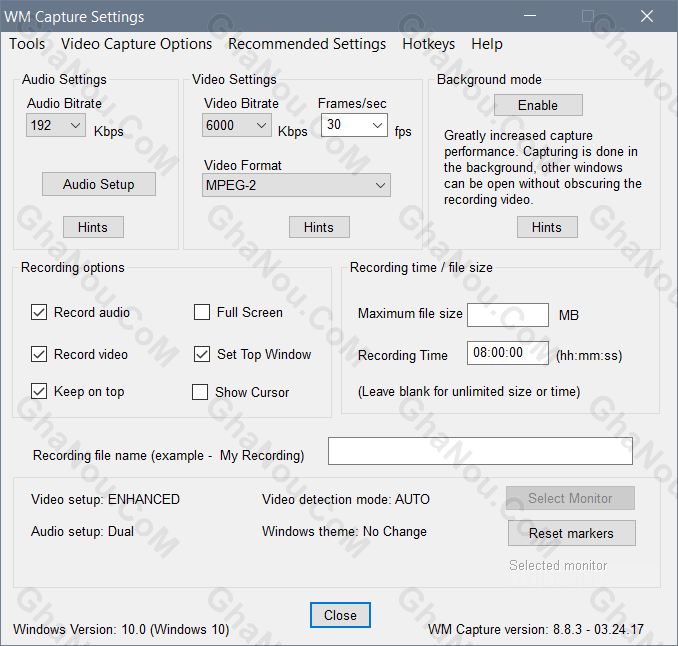The height and width of the screenshot is (646, 678).
Task: Click the Audio Setup button
Action: (x=99, y=184)
